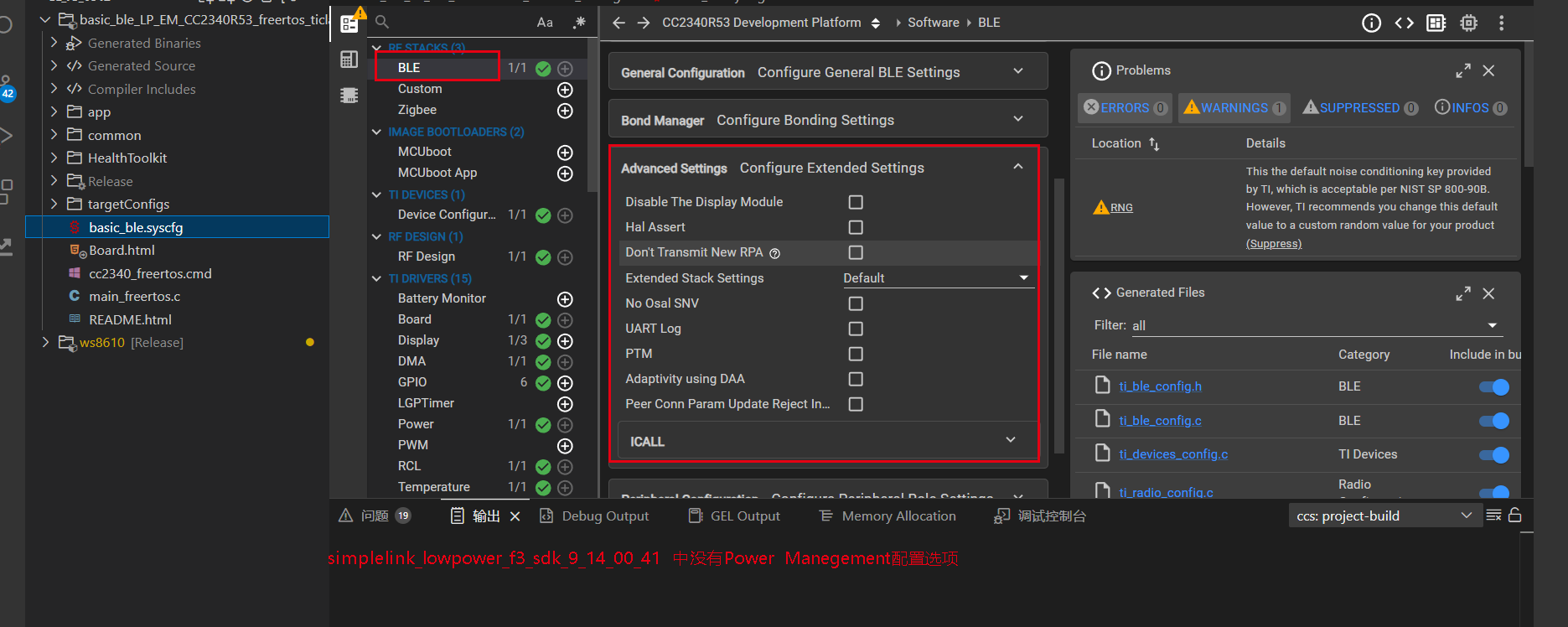Turn on UART Log checkbox

[856, 329]
